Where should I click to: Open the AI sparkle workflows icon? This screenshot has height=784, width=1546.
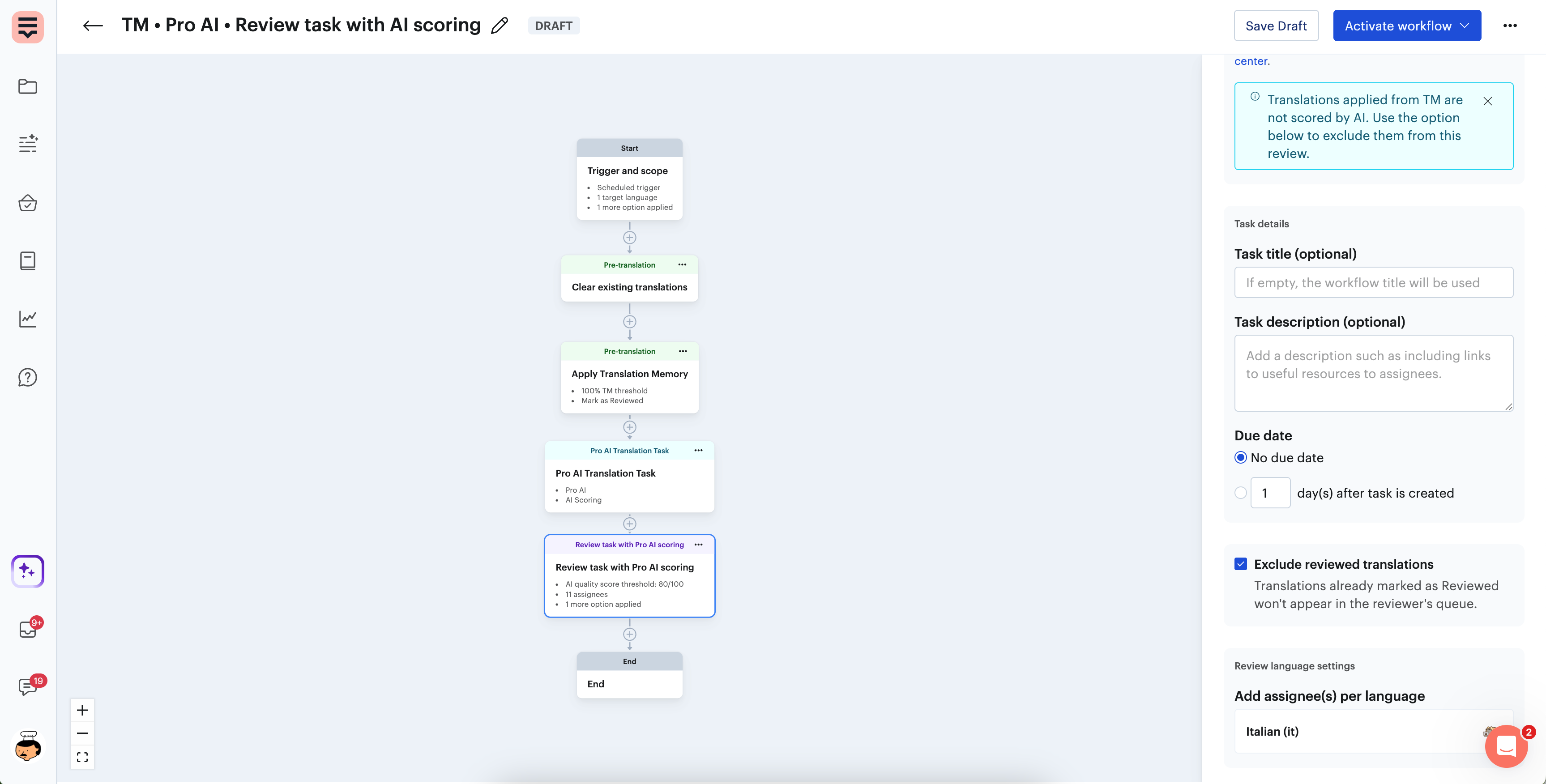coord(28,571)
